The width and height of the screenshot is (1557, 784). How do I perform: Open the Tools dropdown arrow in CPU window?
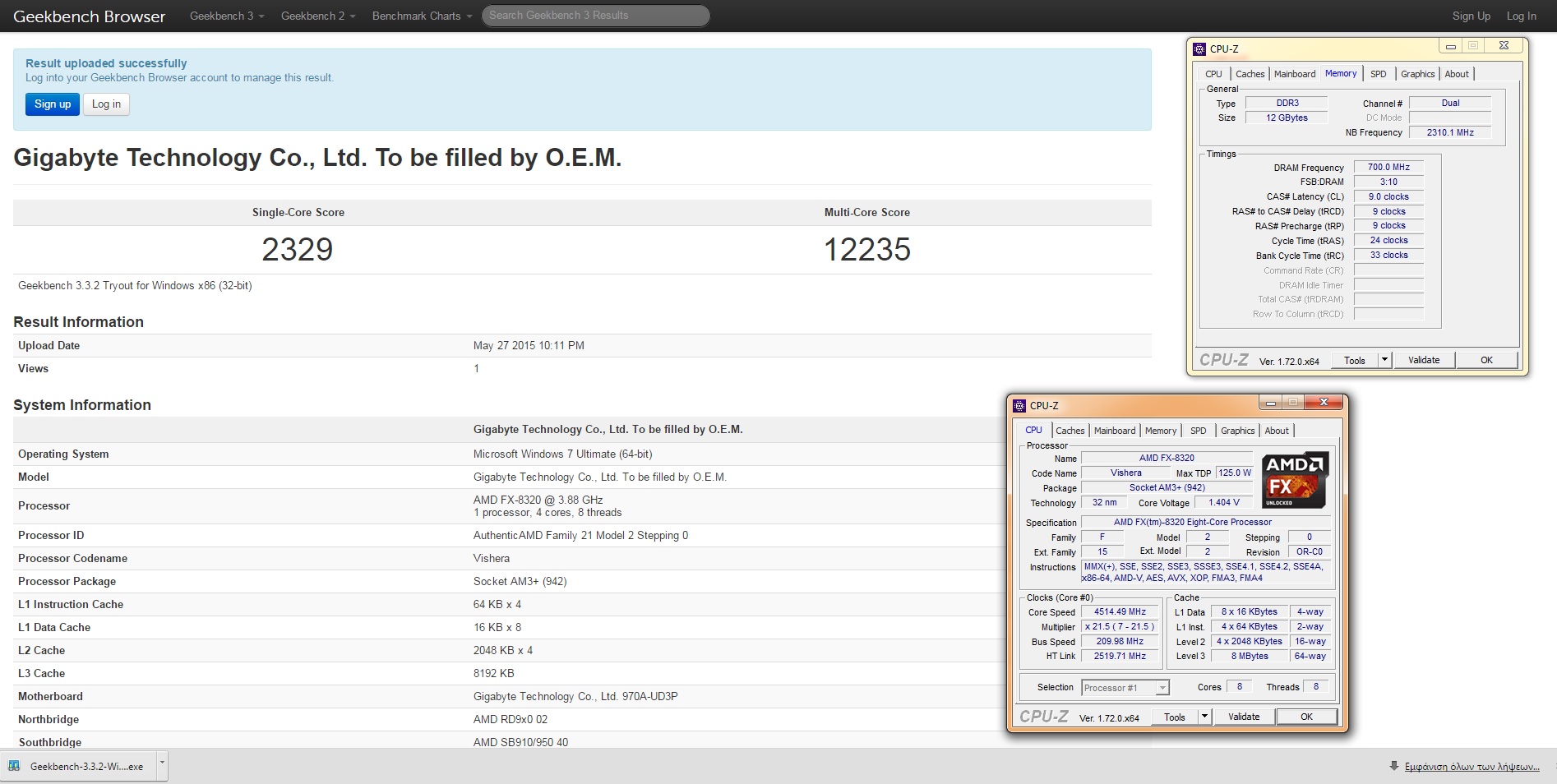(x=1204, y=717)
